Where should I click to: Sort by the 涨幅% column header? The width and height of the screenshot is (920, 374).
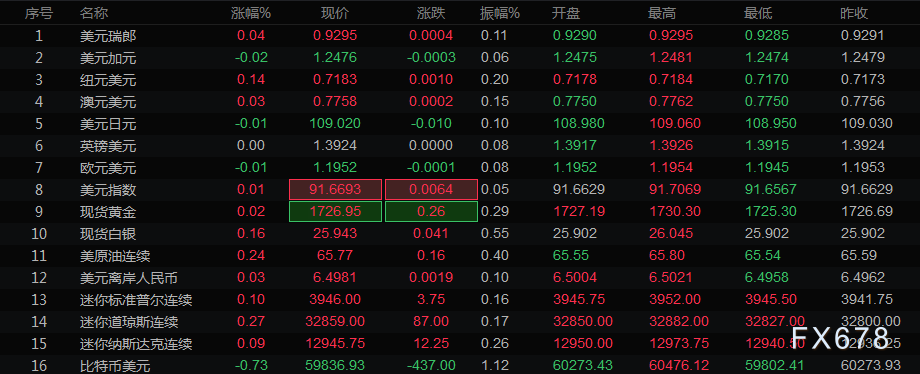[251, 13]
